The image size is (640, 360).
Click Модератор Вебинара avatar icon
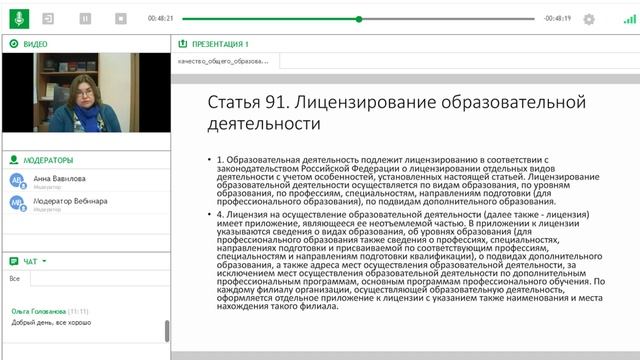(x=18, y=203)
